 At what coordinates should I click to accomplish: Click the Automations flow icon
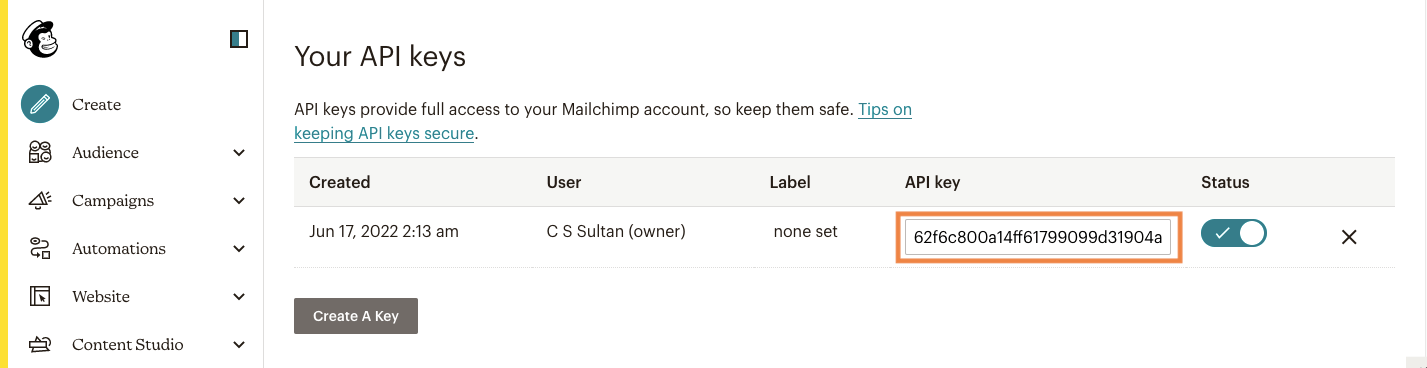tap(40, 248)
